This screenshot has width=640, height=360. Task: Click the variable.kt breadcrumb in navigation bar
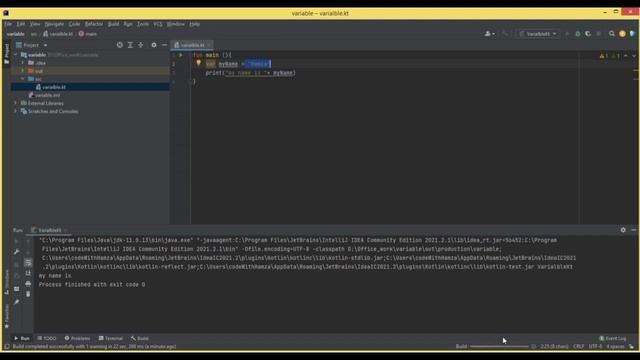pyautogui.click(x=58, y=34)
